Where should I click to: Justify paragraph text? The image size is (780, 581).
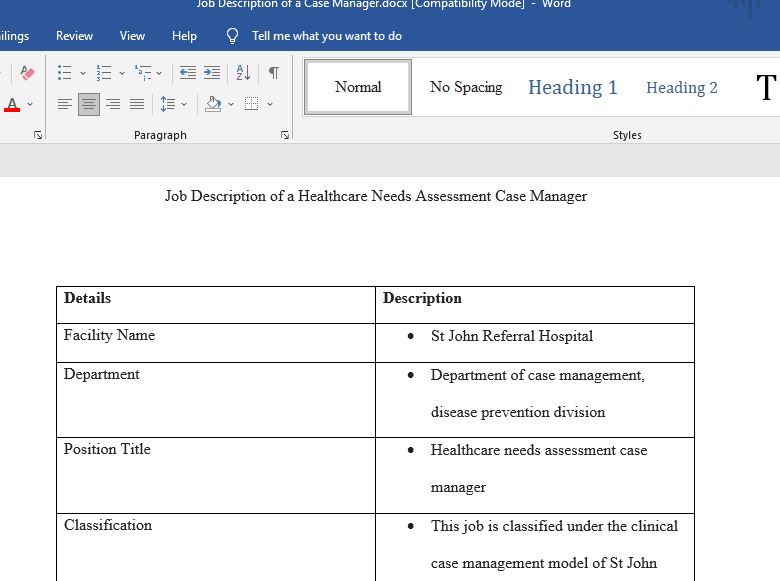point(137,104)
